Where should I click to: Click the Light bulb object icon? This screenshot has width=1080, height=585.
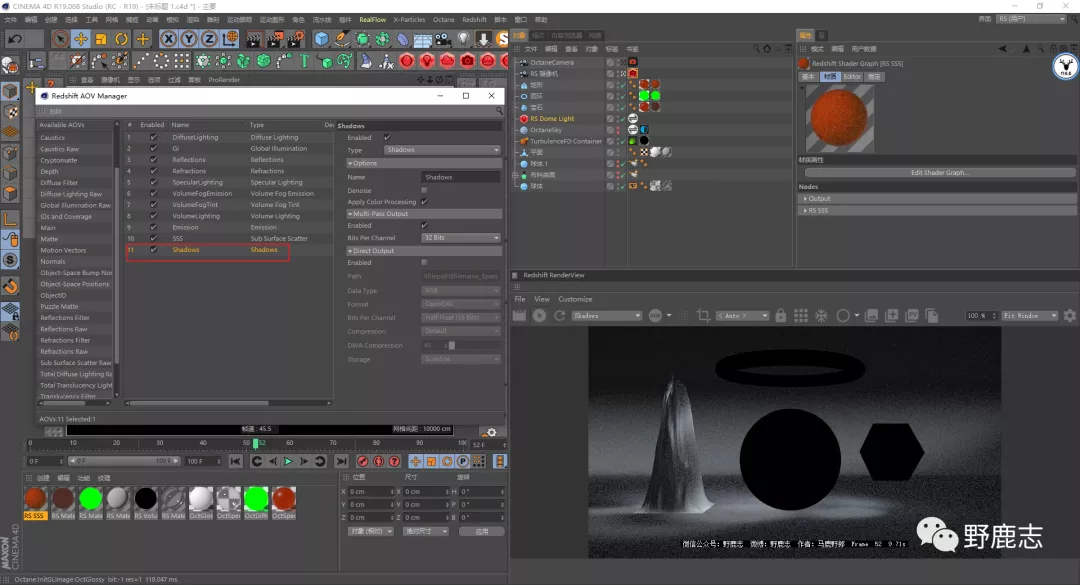click(x=463, y=39)
